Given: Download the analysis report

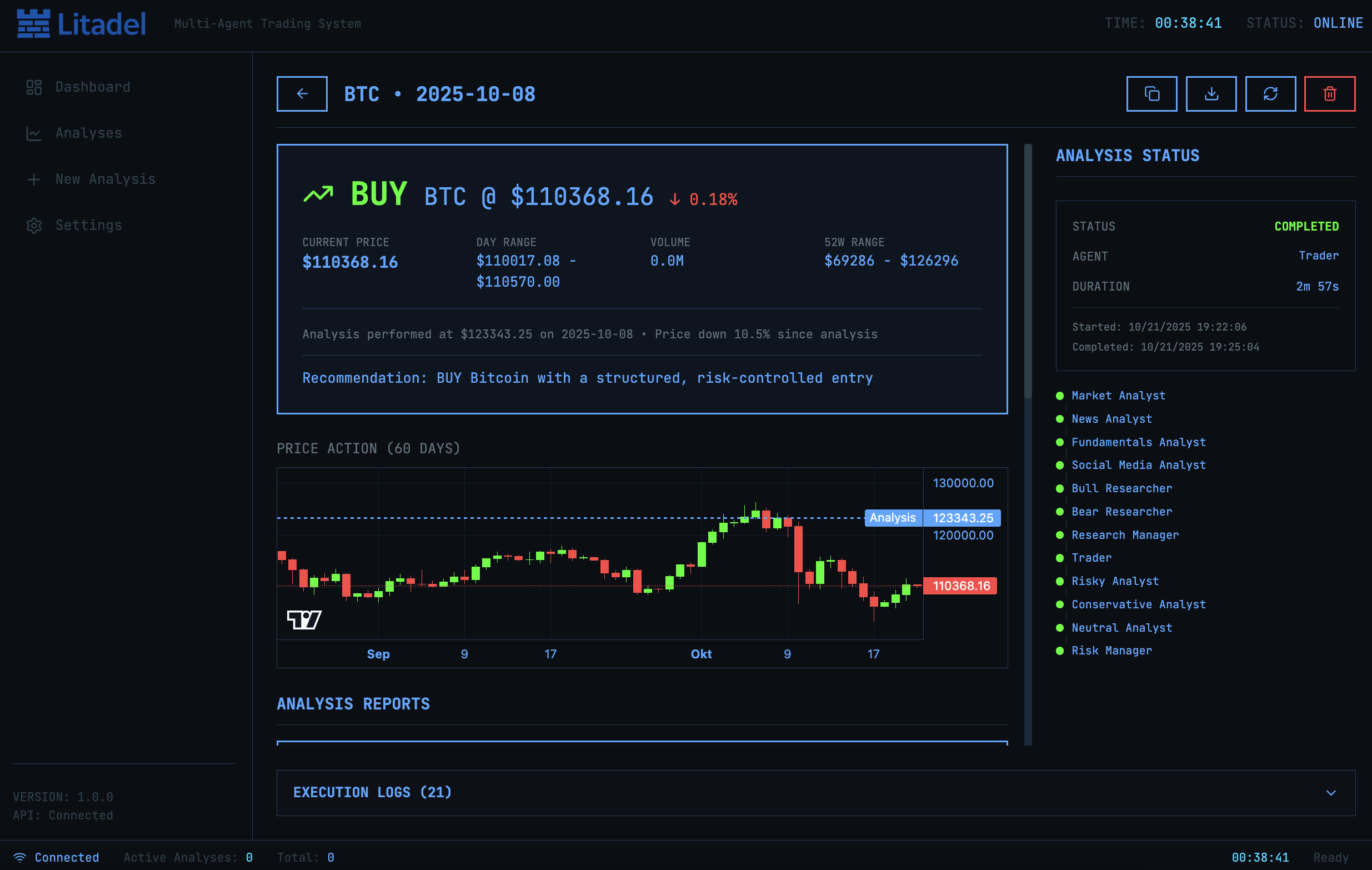Looking at the screenshot, I should coord(1211,94).
